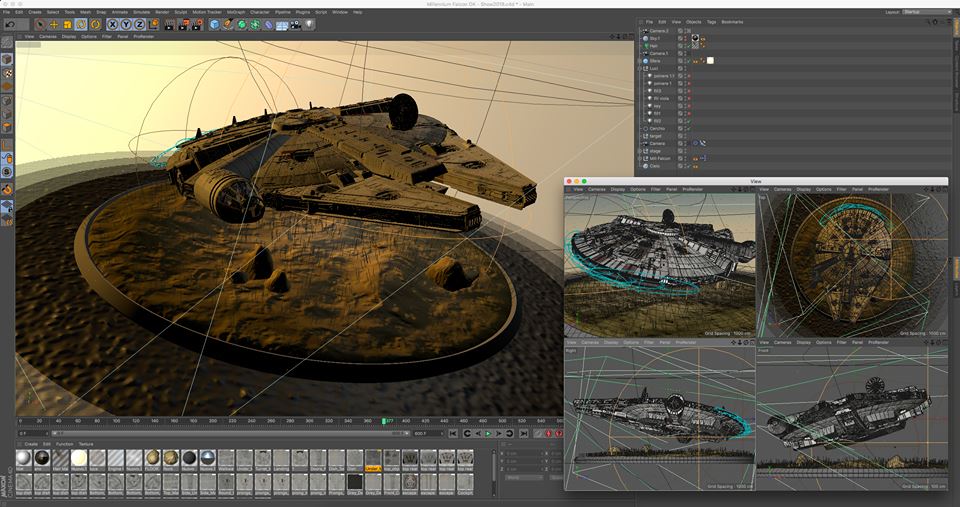Expand the Mill Falcon object
This screenshot has width=960, height=507.
[x=639, y=158]
